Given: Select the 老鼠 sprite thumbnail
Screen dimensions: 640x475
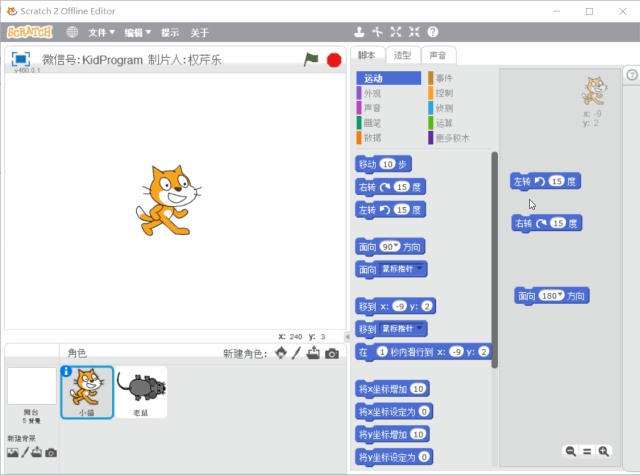Looking at the screenshot, I should (141, 393).
